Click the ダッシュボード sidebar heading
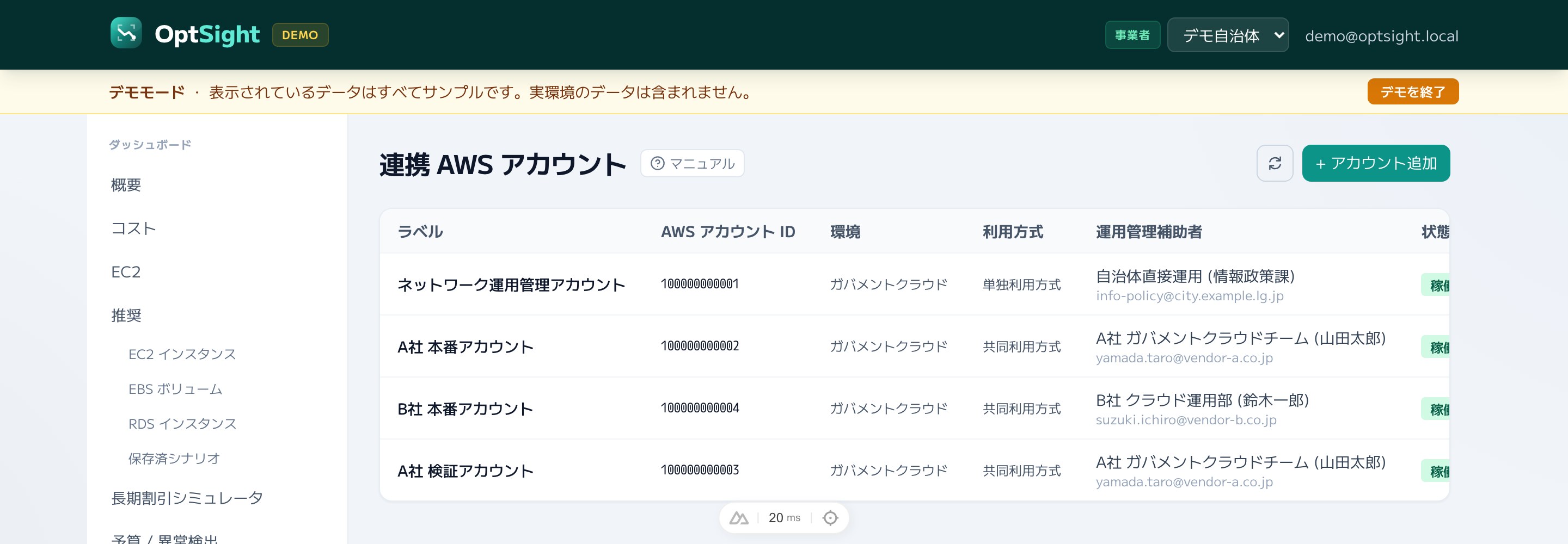 [x=150, y=145]
